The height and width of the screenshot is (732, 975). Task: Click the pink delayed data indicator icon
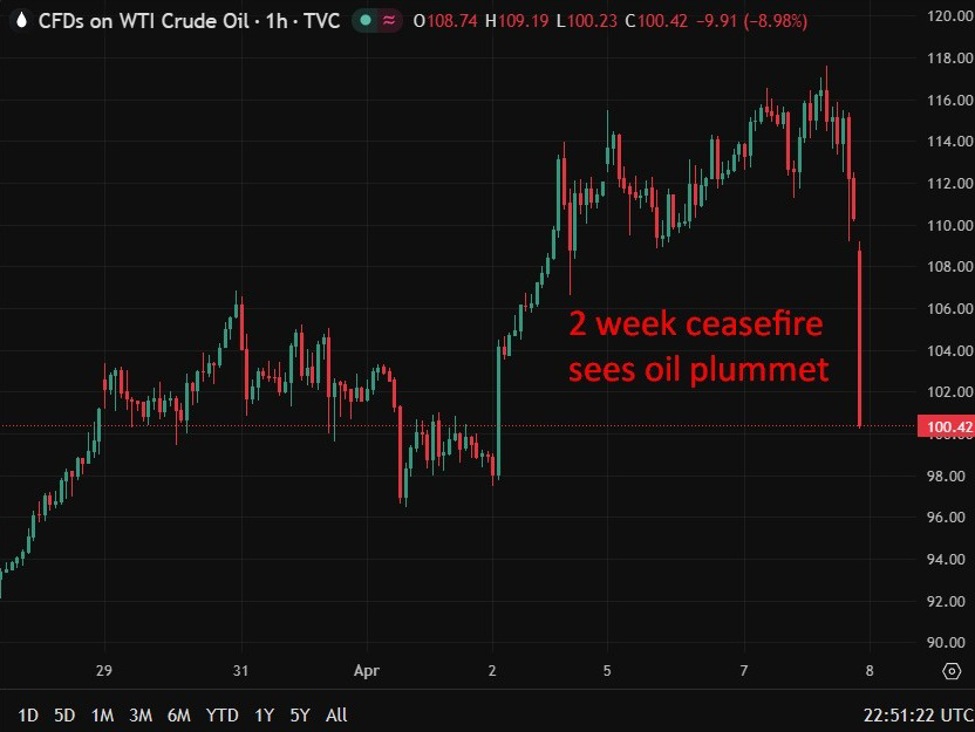point(389,20)
